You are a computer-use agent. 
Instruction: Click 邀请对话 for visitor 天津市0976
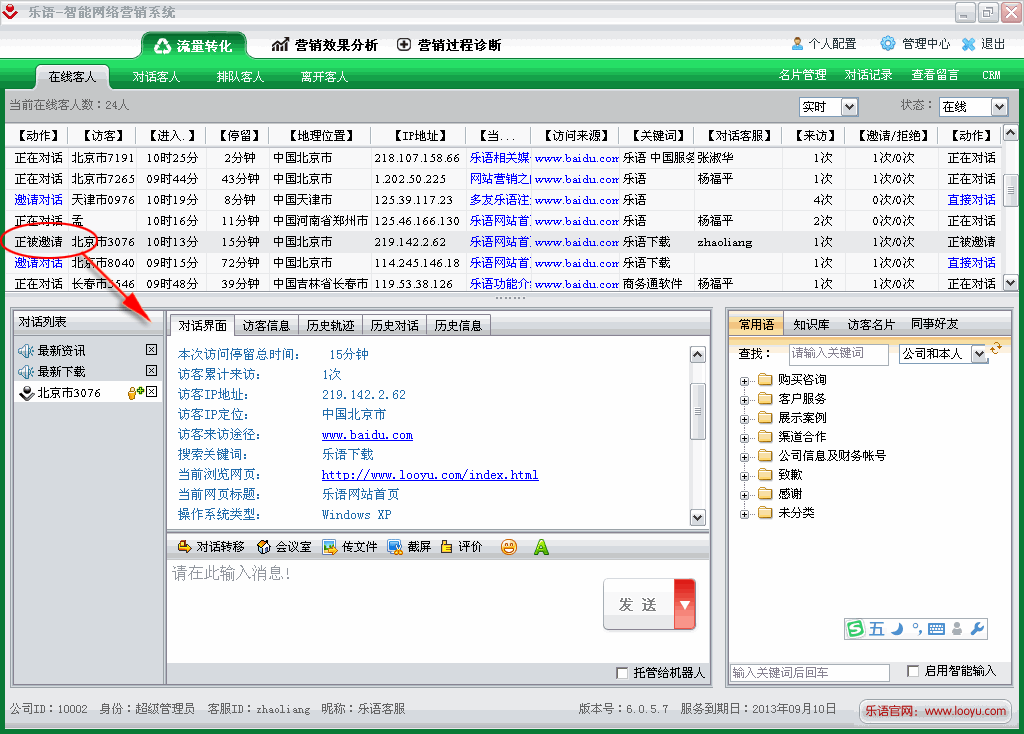point(39,200)
